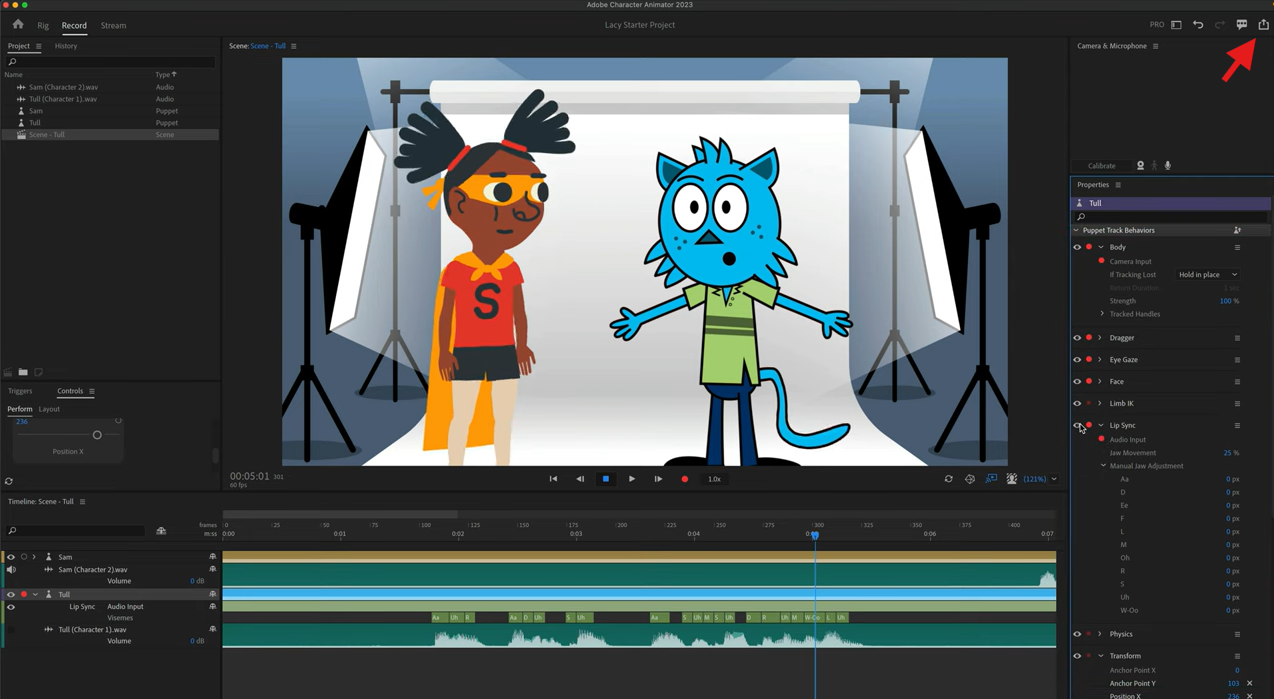
Task: Click the Project panel search field
Action: click(x=110, y=62)
